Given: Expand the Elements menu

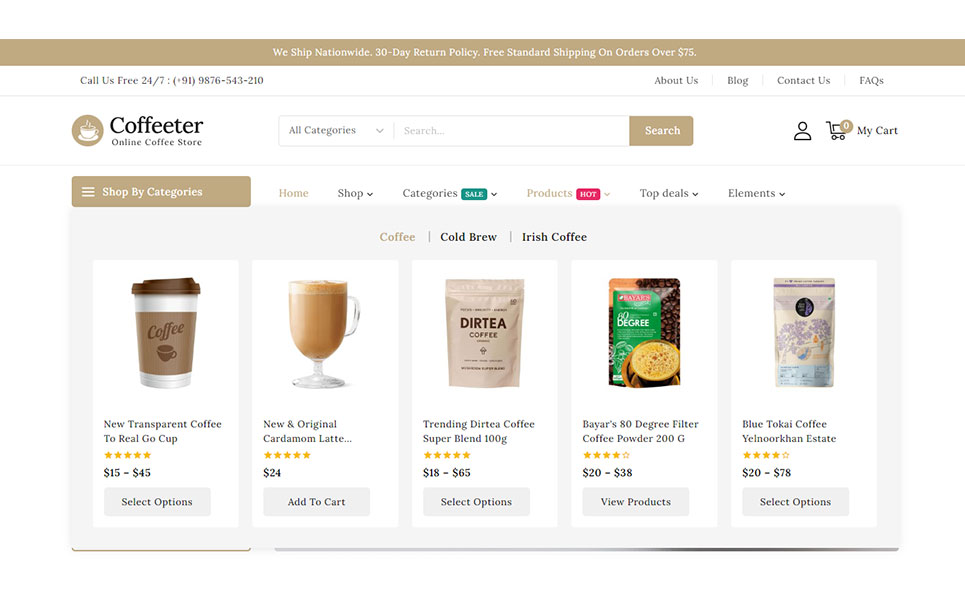Looking at the screenshot, I should tap(756, 193).
